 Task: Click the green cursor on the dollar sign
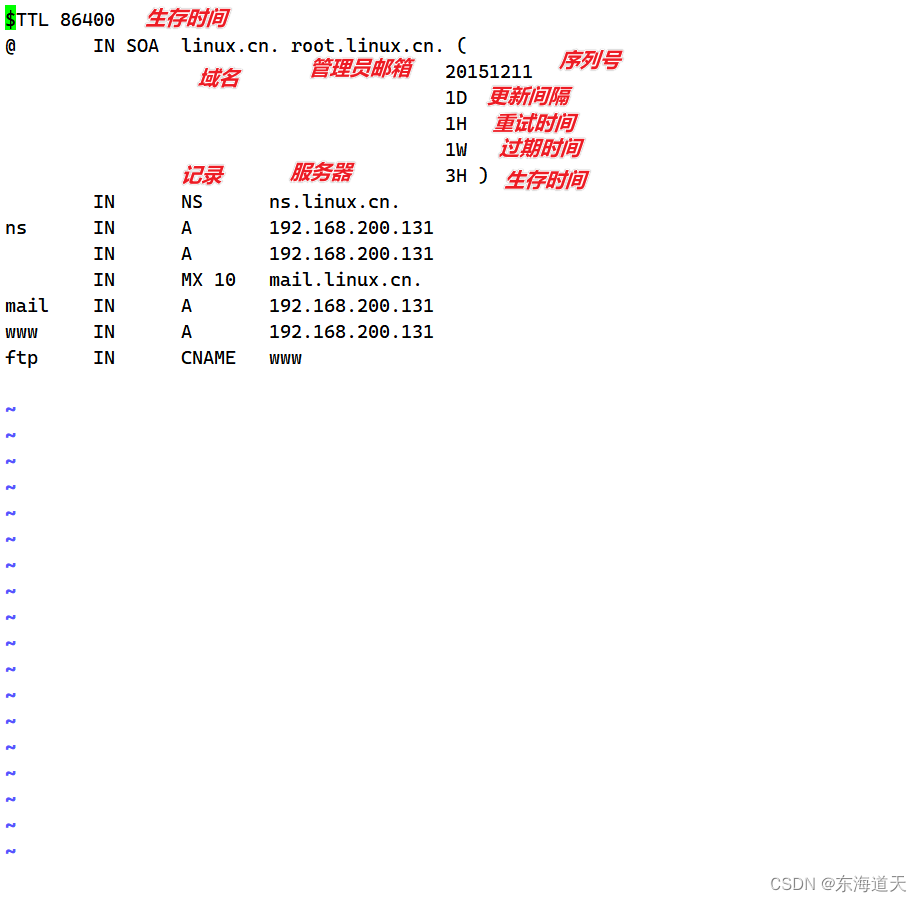(x=9, y=17)
